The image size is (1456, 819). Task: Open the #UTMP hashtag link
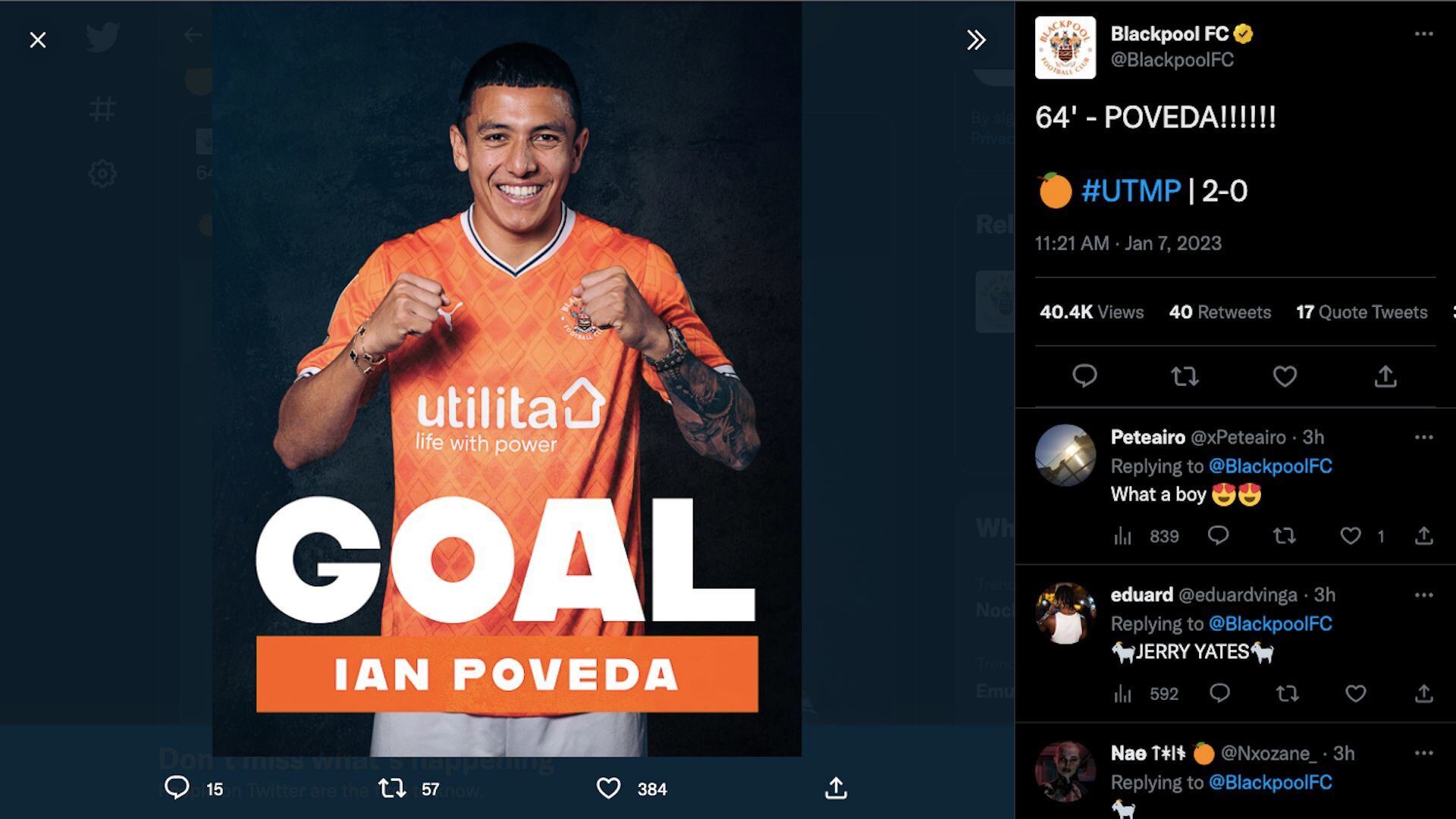tap(1131, 191)
